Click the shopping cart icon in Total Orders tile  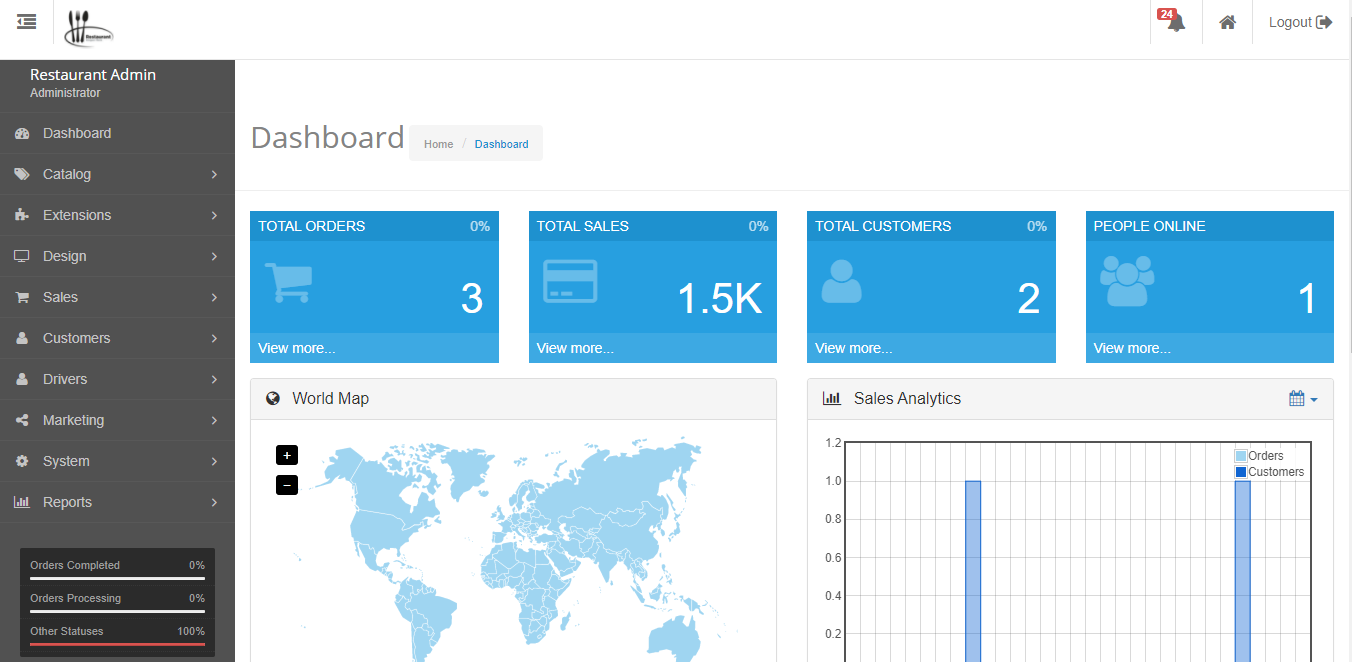(x=288, y=282)
